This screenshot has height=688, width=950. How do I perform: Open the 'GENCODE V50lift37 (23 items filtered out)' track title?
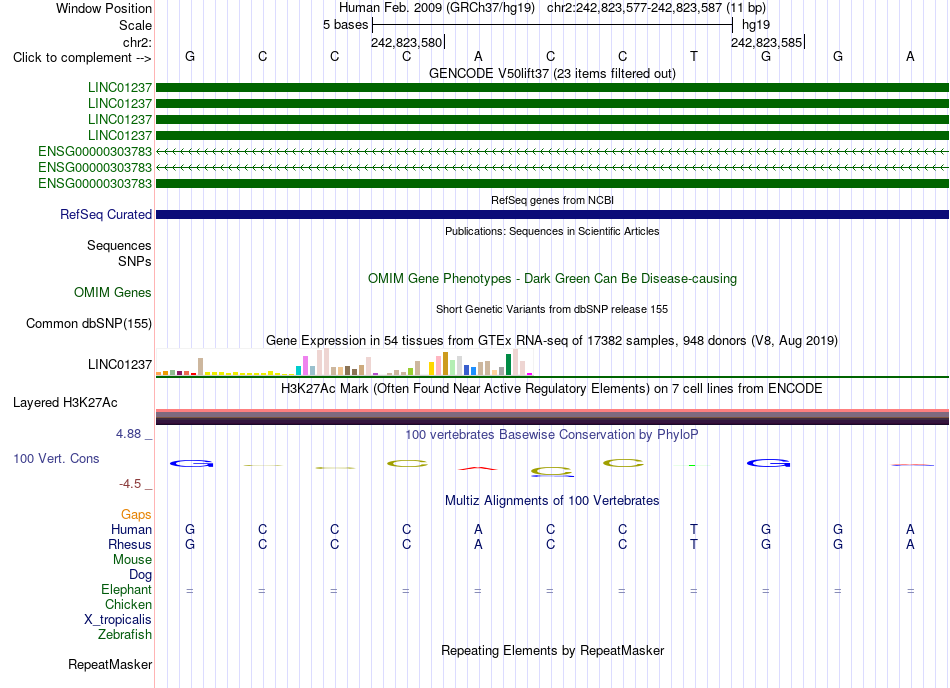click(552, 73)
